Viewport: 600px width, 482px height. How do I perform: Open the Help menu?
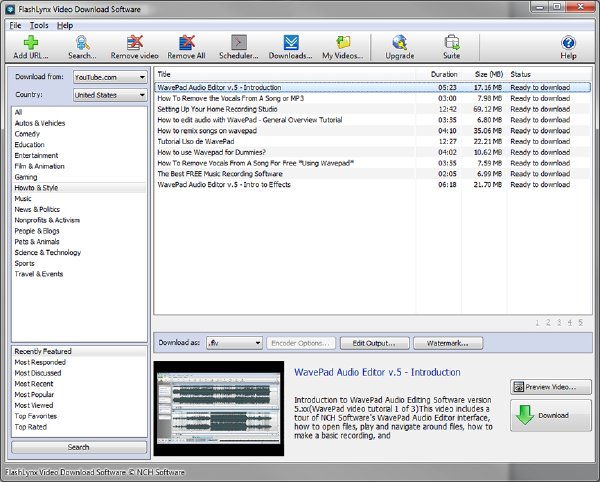65,25
